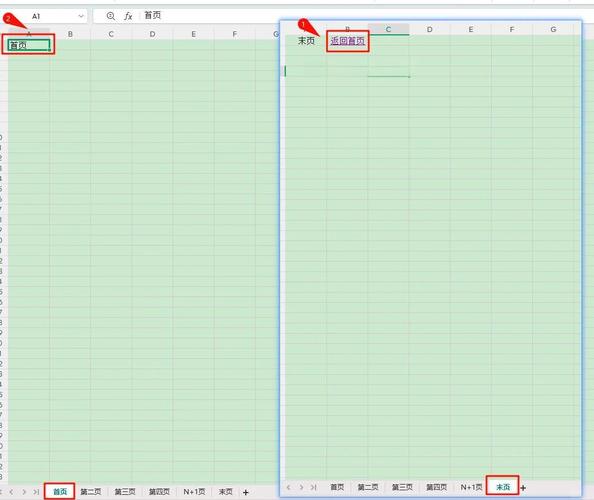The image size is (594, 500).
Task: Switch to 第四页 sheet tab in left window
Action: [x=159, y=492]
